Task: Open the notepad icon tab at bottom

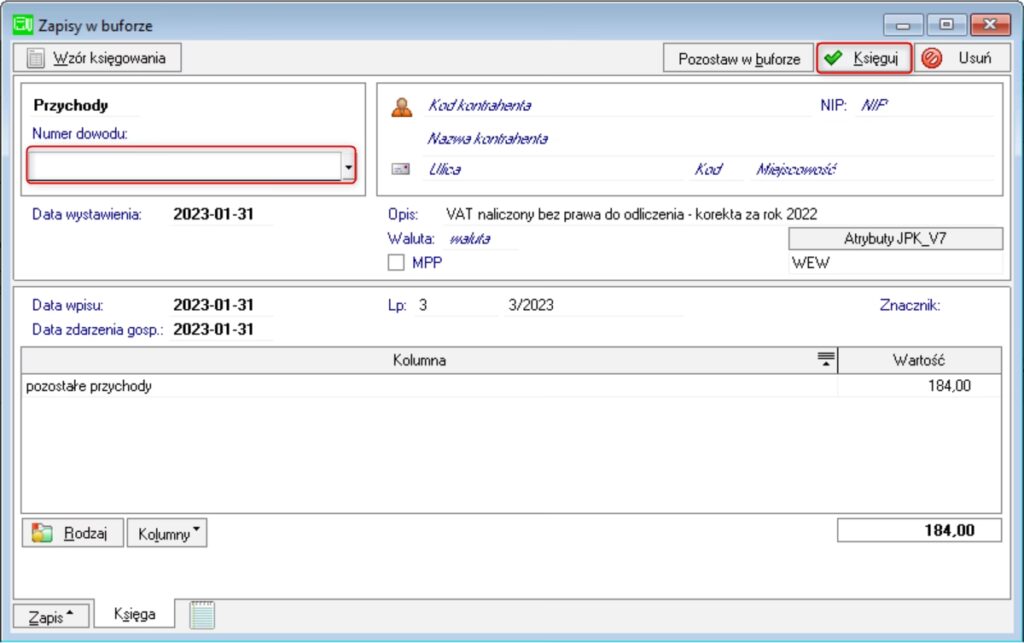Action: pyautogui.click(x=202, y=615)
